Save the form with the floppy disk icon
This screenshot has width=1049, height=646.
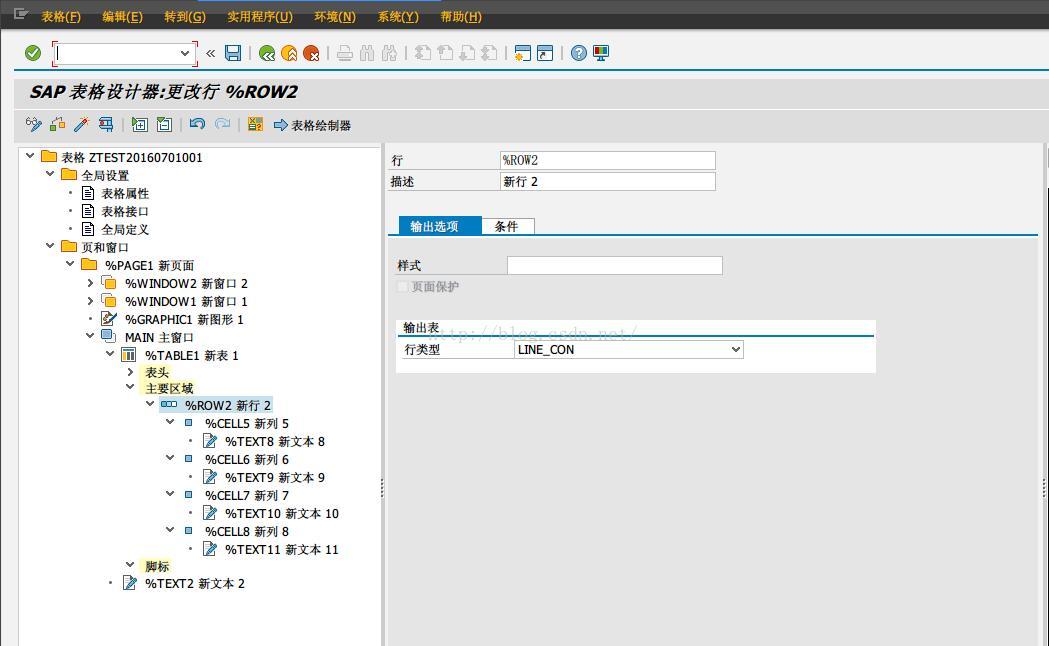pyautogui.click(x=233, y=53)
